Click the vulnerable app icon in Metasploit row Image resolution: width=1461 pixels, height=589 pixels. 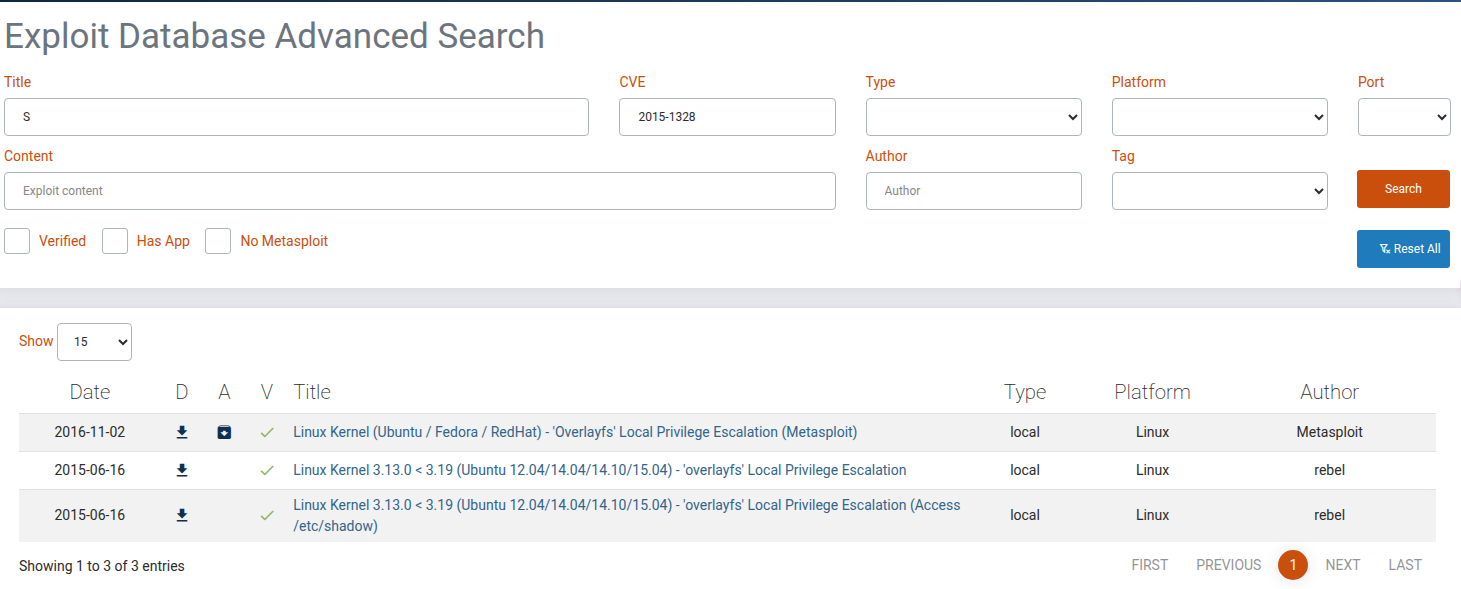(x=224, y=432)
